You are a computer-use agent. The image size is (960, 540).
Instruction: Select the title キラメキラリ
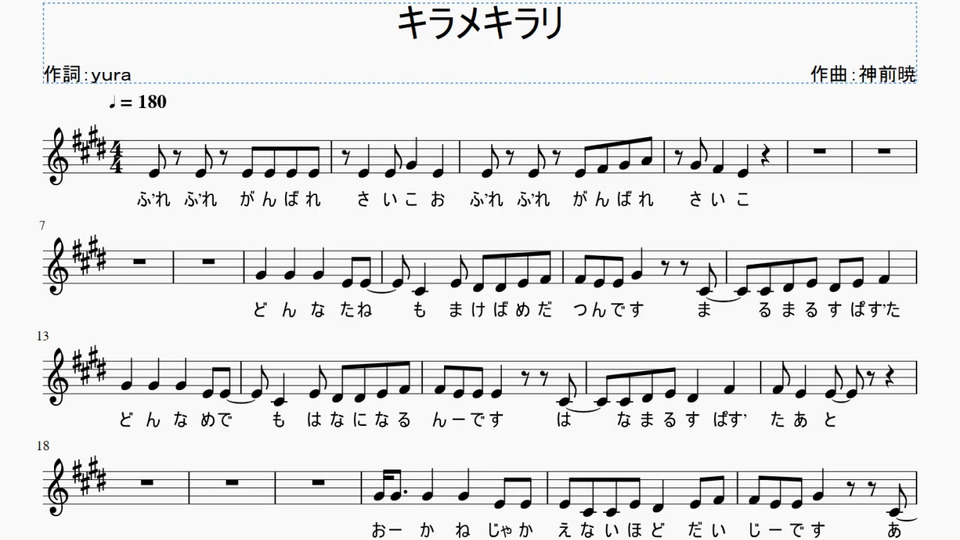click(x=481, y=24)
